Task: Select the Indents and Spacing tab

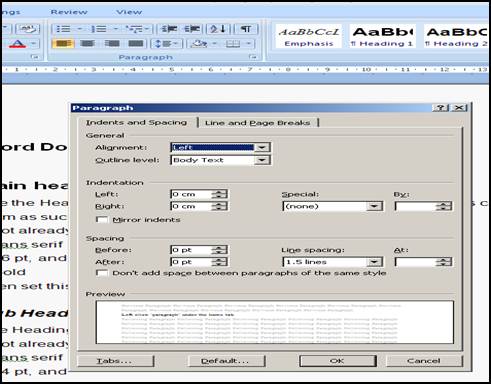Action: tap(136, 122)
